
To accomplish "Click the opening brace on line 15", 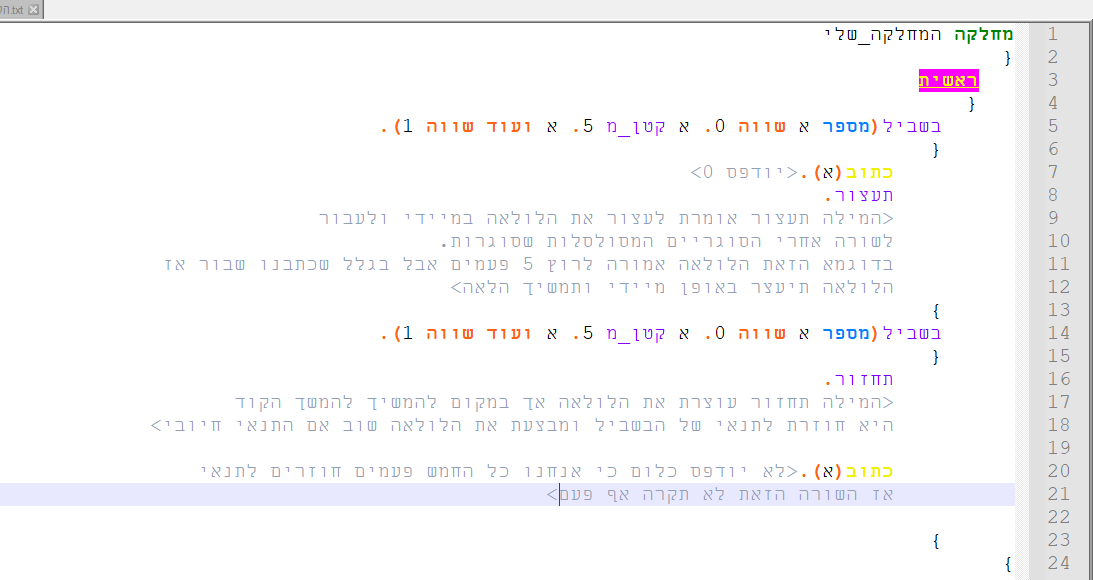I will (x=935, y=356).
